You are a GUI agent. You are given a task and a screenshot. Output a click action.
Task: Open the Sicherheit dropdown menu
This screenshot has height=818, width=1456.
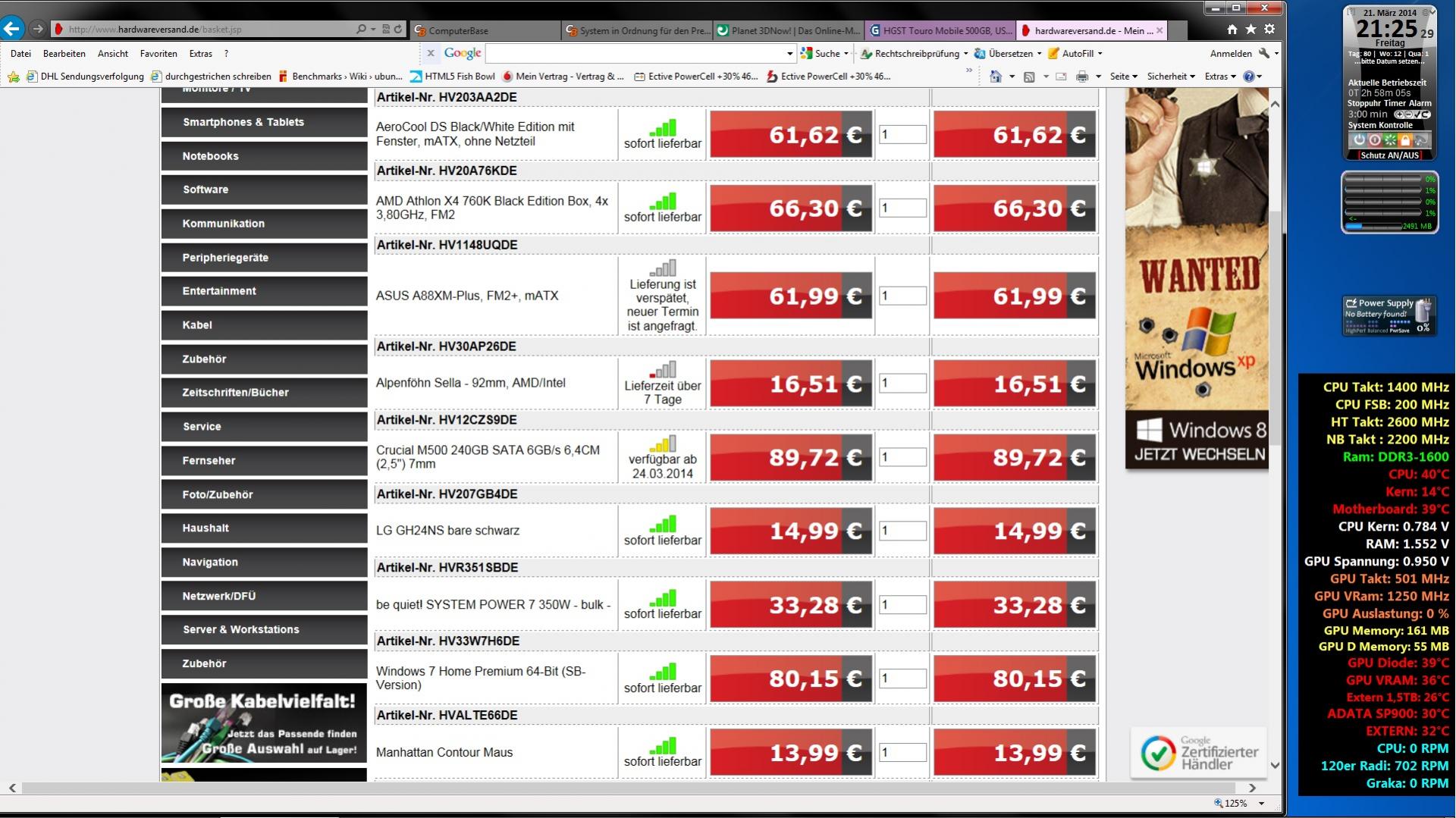[1171, 77]
